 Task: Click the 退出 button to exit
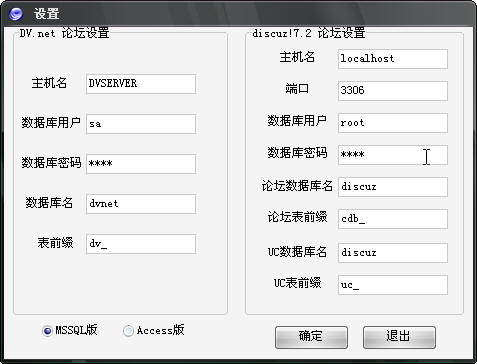[x=399, y=337]
